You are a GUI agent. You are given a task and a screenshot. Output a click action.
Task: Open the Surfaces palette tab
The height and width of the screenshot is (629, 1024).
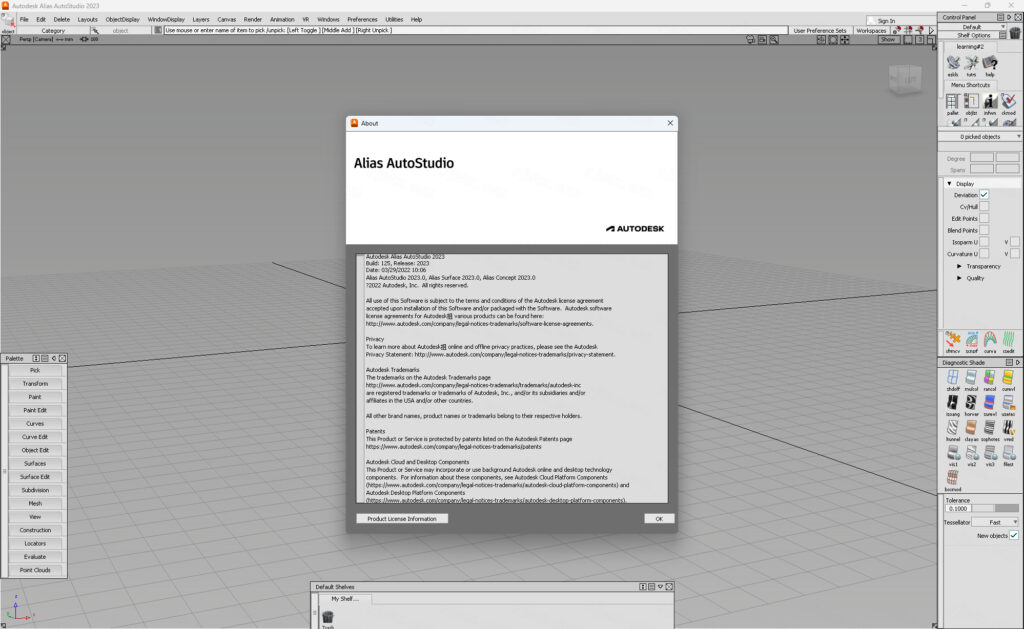tap(35, 463)
